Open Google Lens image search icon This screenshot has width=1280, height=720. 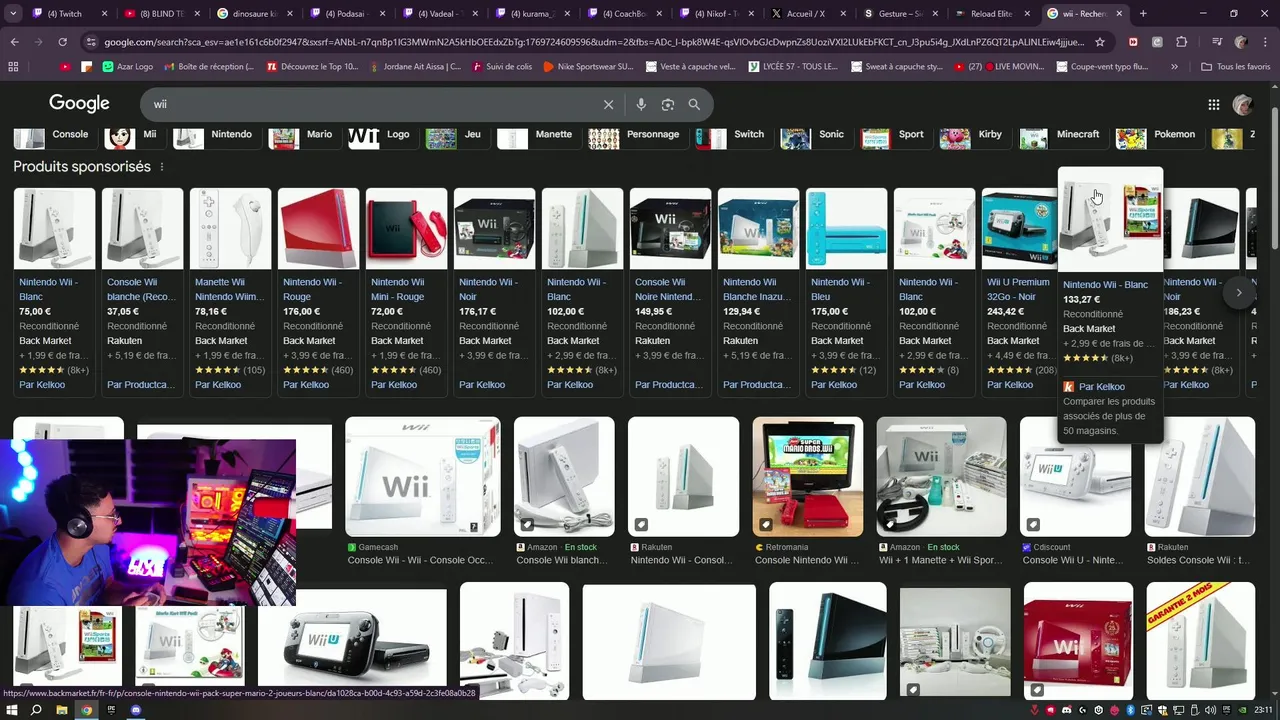[668, 104]
